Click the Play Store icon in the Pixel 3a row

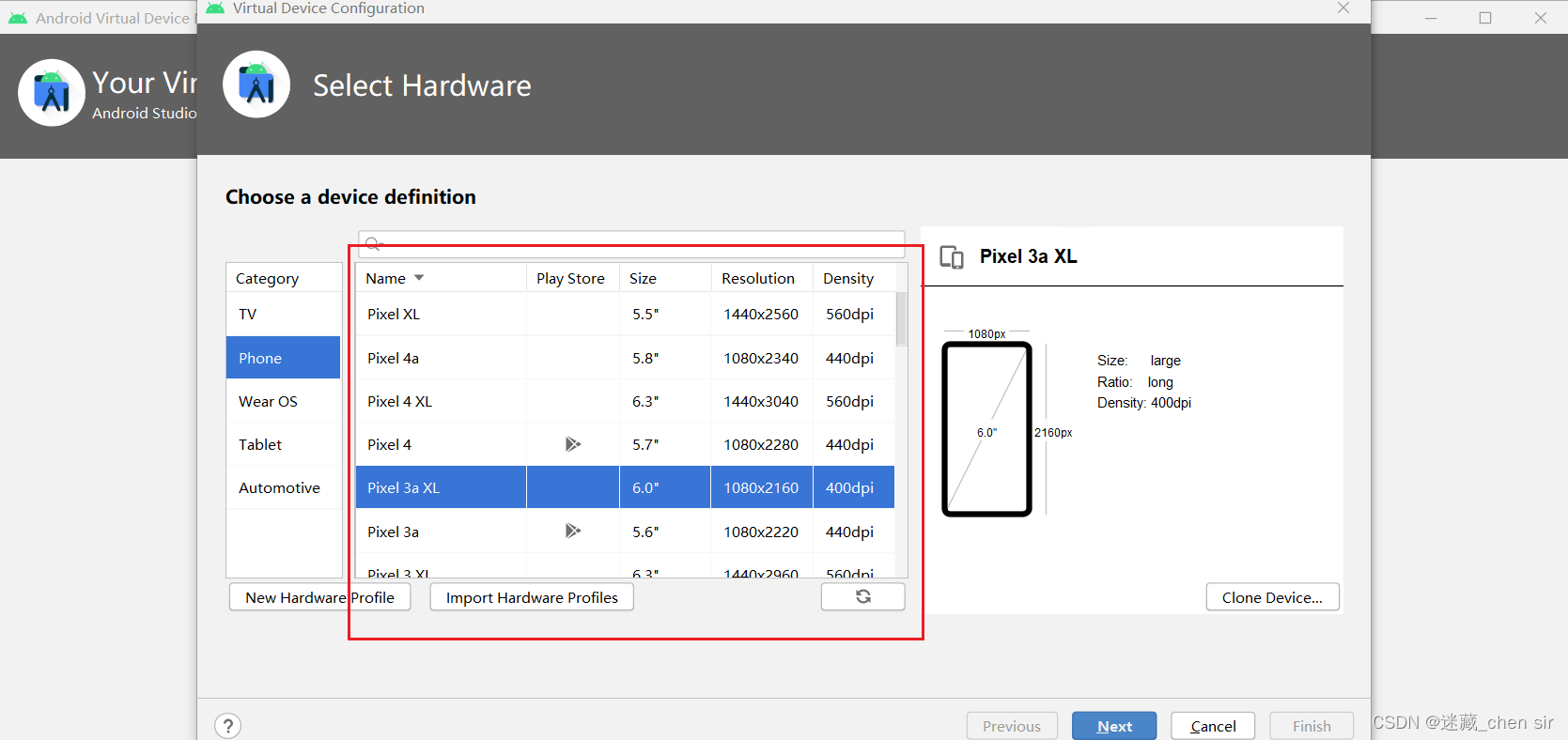(x=572, y=532)
